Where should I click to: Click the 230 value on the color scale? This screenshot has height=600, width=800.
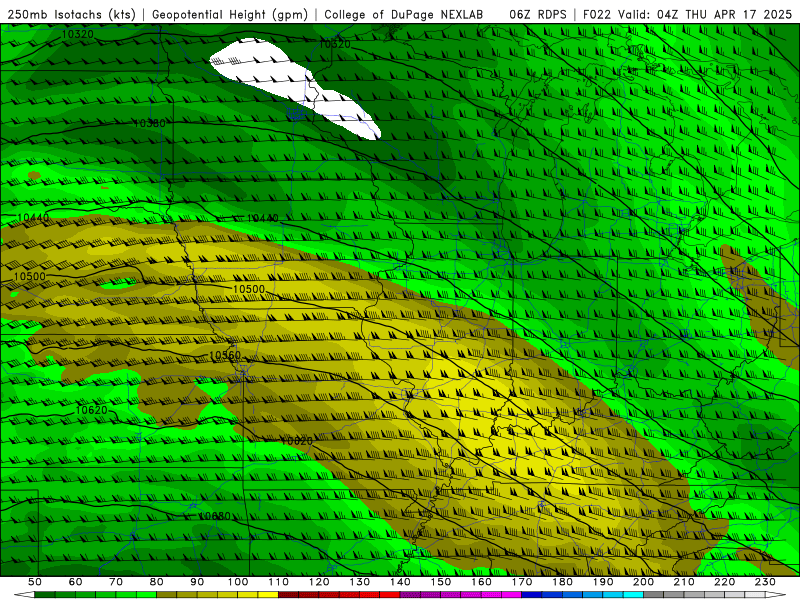[765, 582]
